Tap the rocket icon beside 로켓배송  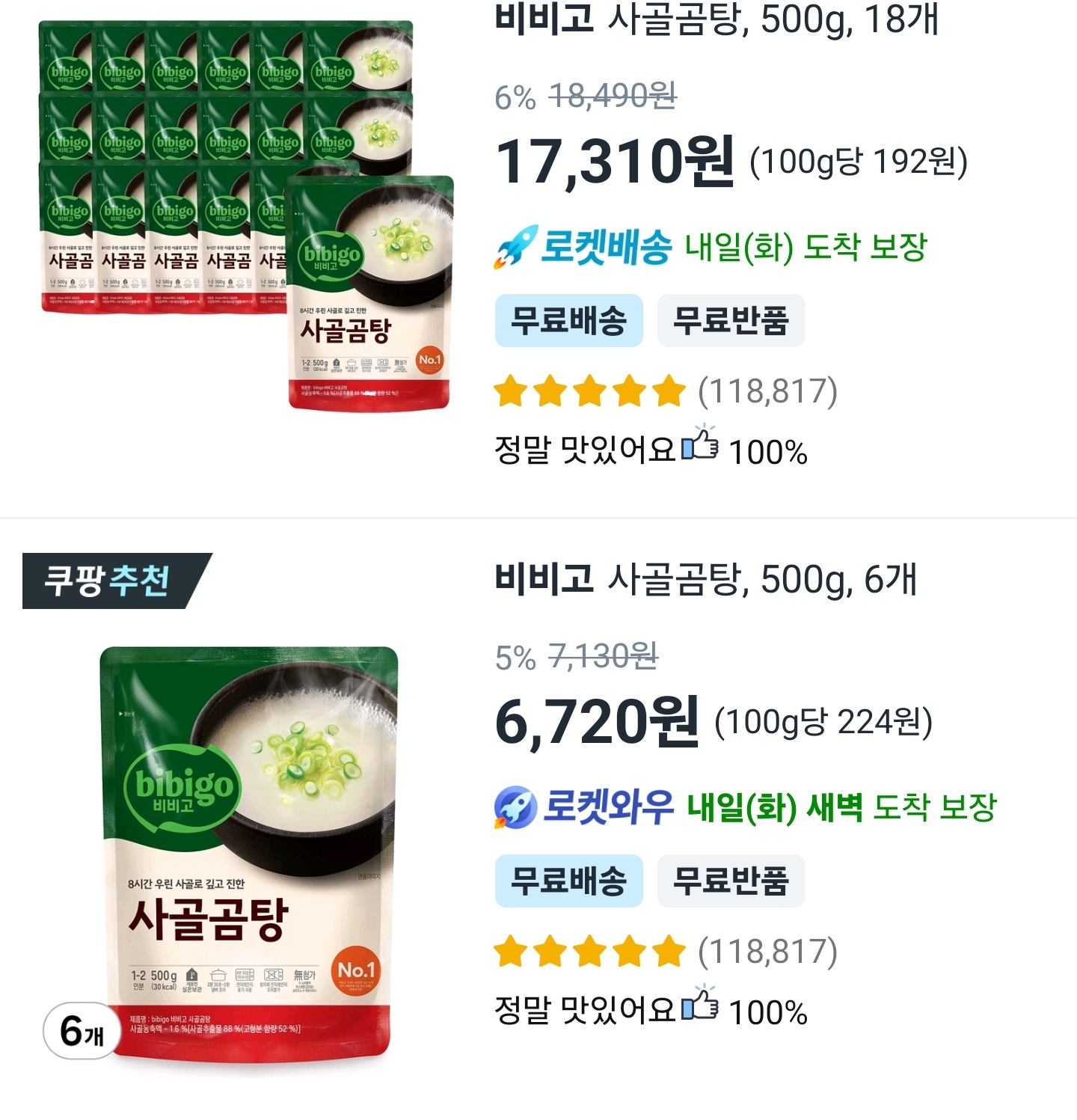(x=515, y=246)
